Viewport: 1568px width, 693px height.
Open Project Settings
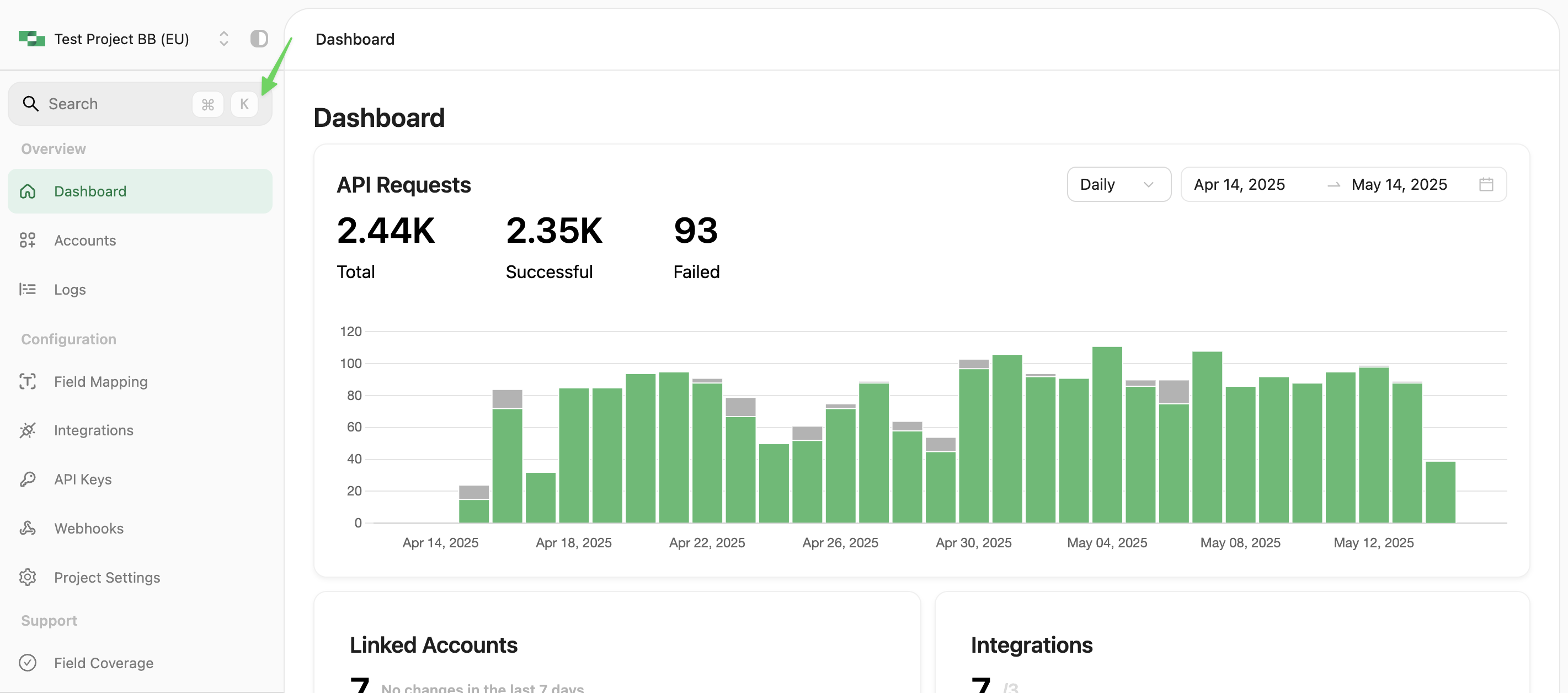click(140, 577)
